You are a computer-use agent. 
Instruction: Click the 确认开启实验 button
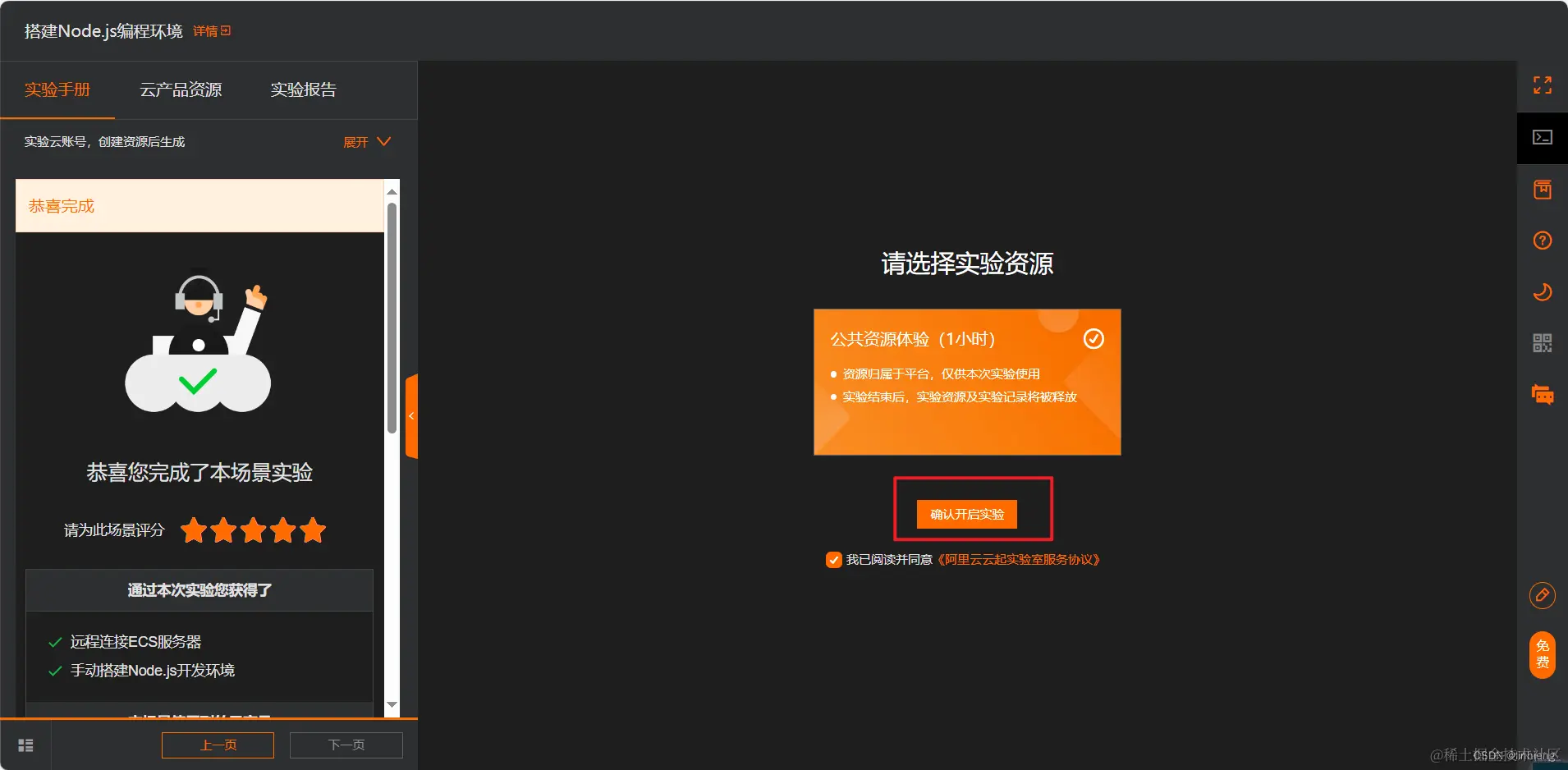[x=965, y=514]
